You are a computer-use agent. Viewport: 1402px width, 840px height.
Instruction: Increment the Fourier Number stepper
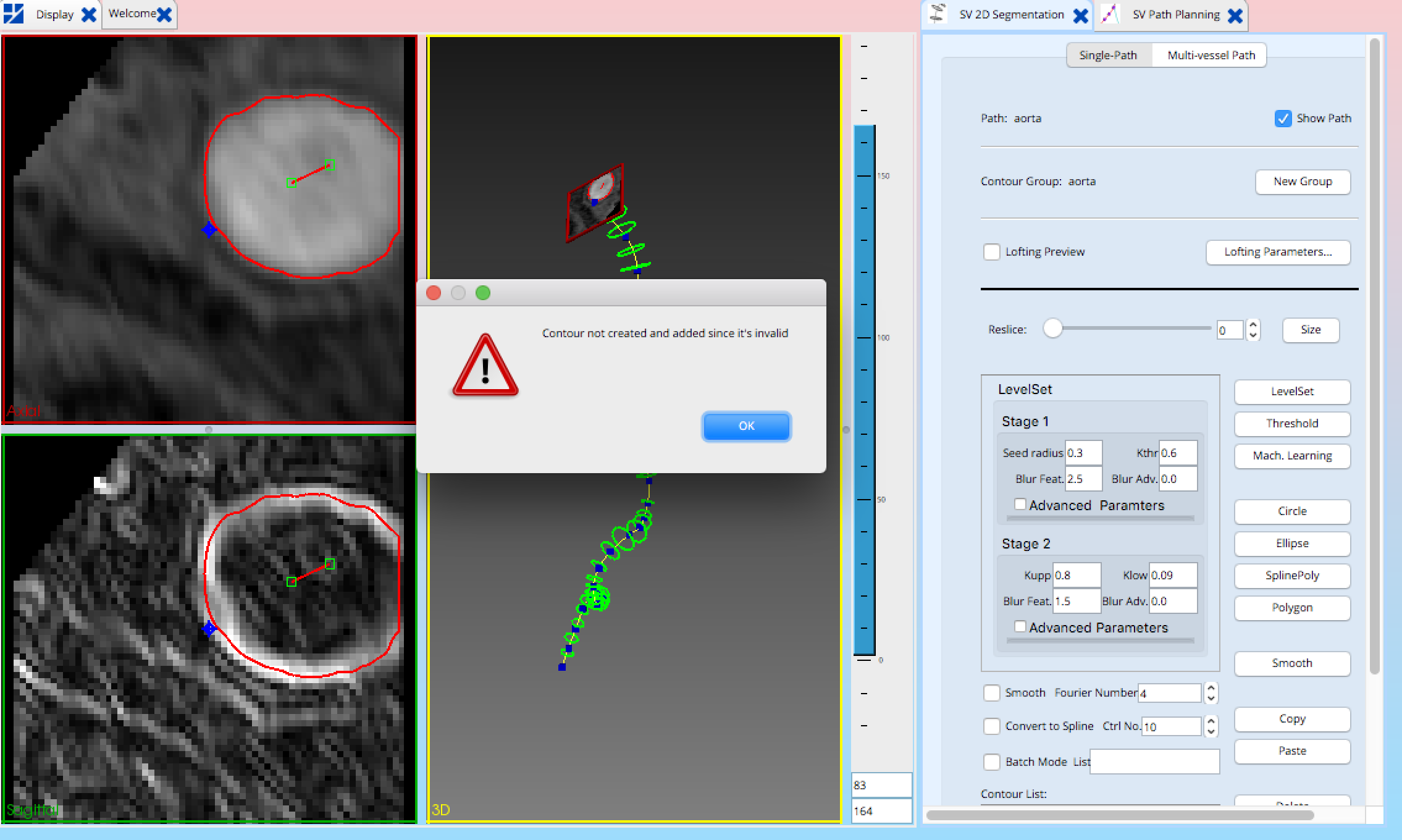[1211, 689]
